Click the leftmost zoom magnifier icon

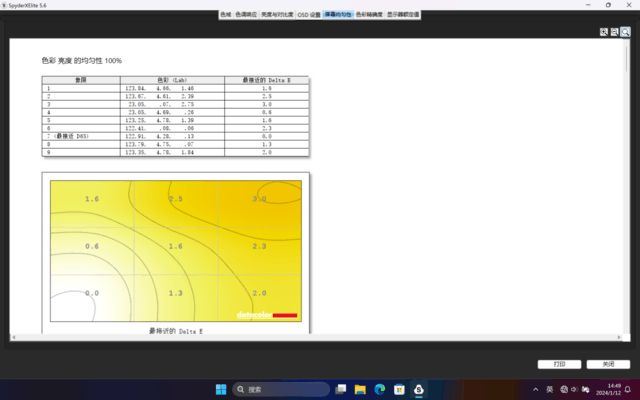click(604, 32)
